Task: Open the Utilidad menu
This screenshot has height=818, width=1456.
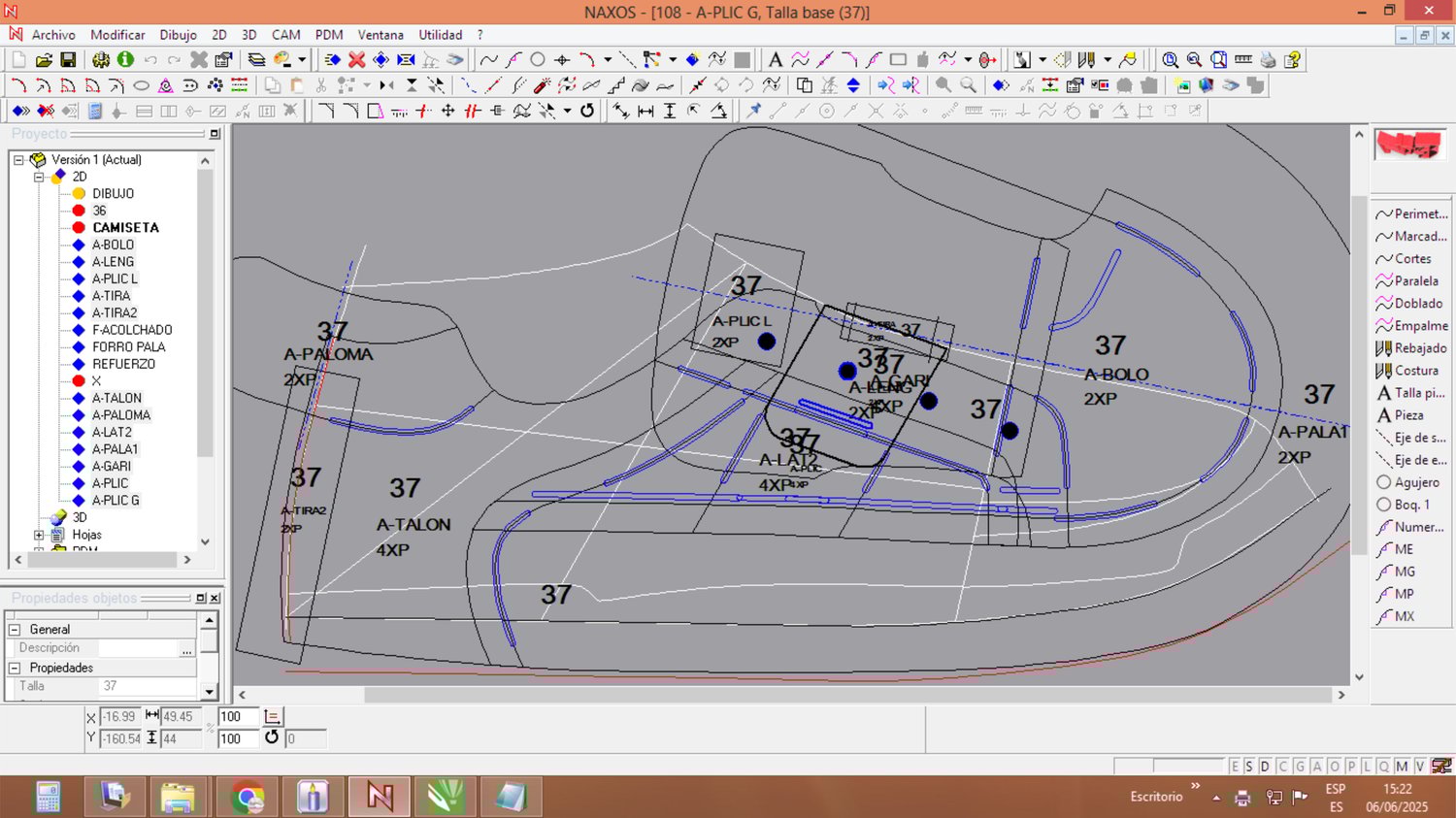Action: [440, 35]
